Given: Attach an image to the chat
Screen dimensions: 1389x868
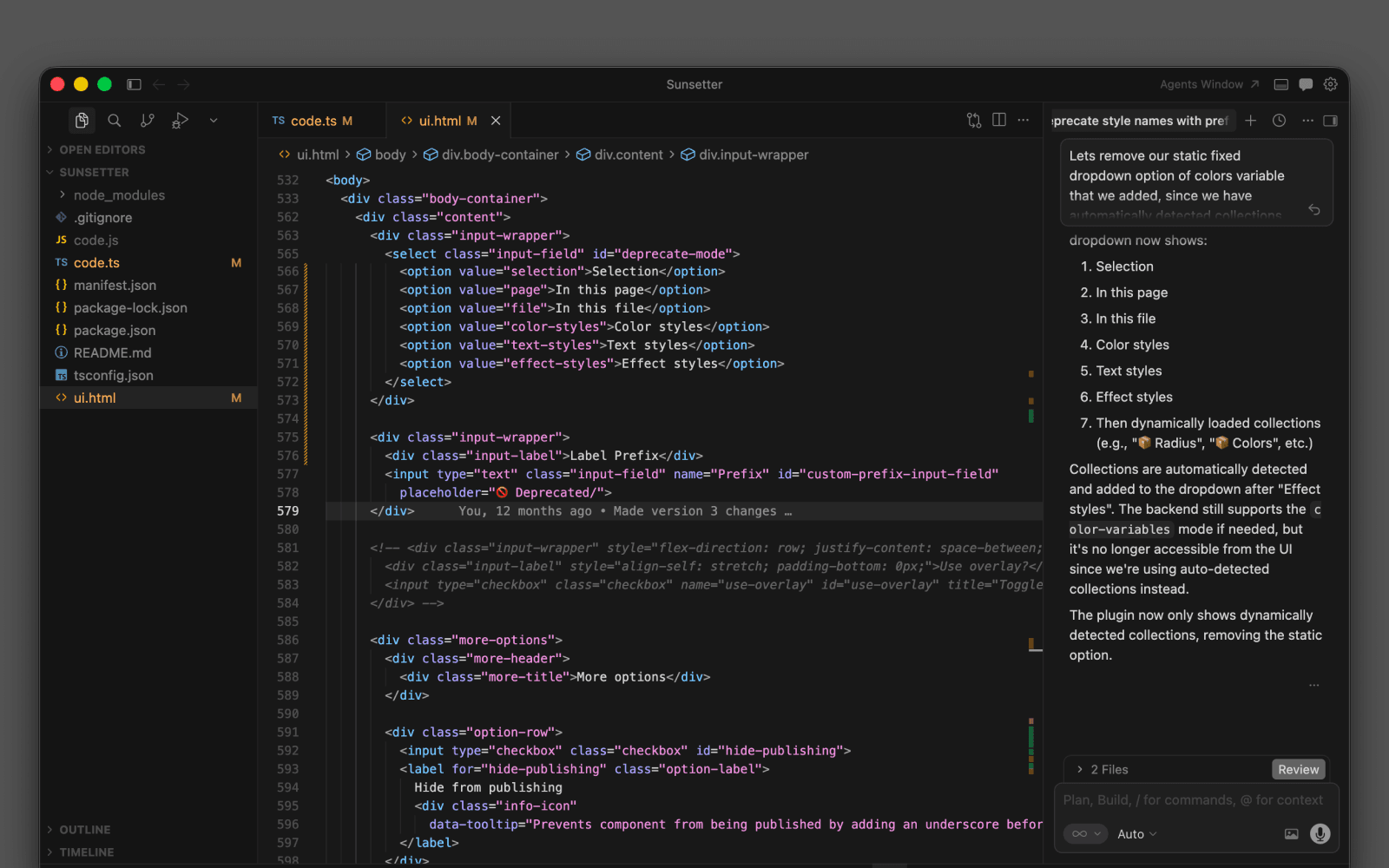Looking at the screenshot, I should pos(1292,834).
